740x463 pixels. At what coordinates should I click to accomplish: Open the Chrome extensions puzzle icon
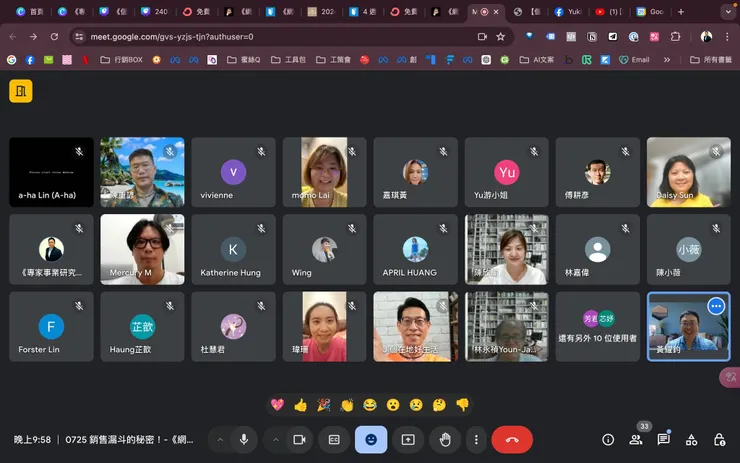click(675, 36)
